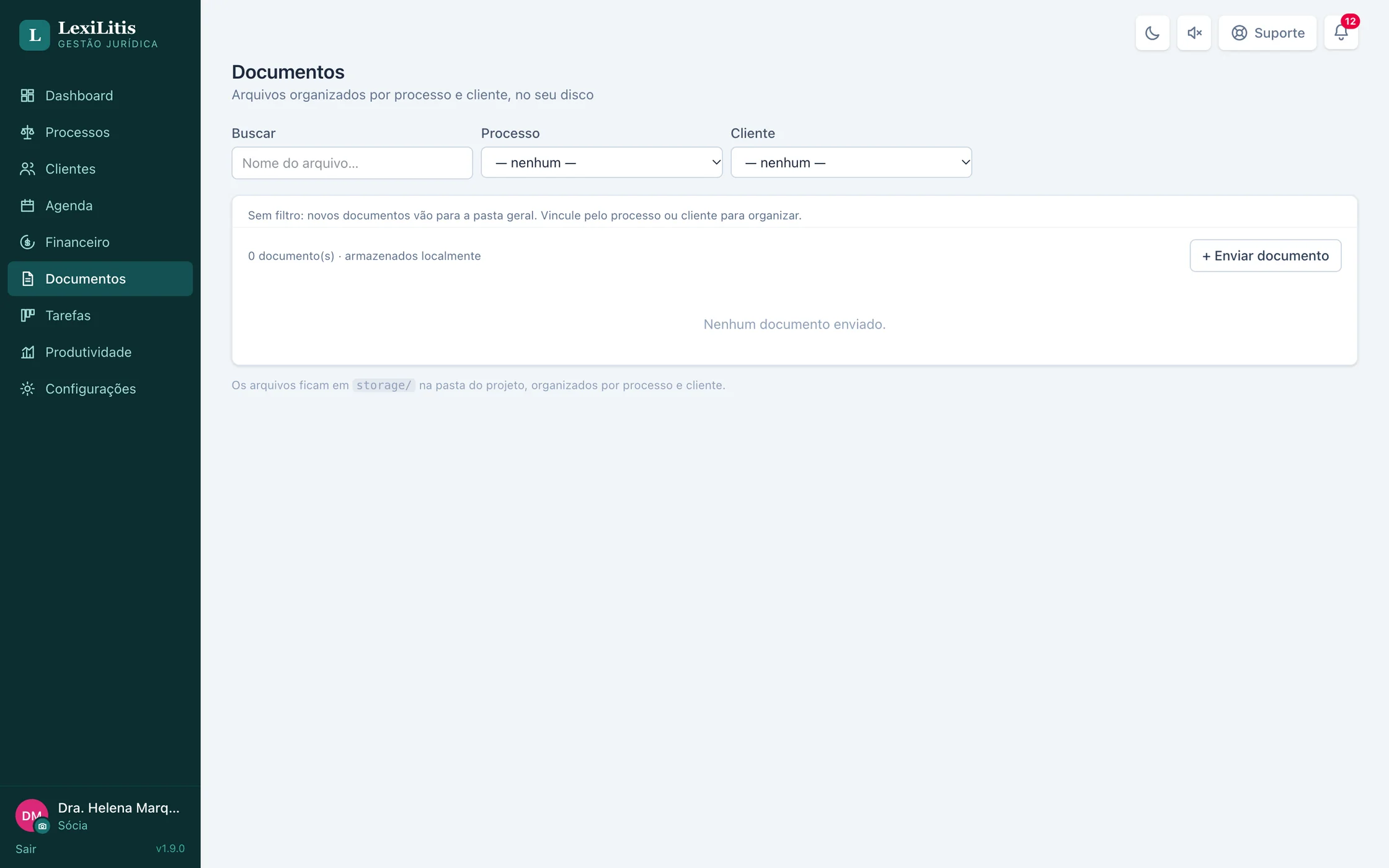The width and height of the screenshot is (1389, 868).
Task: Click the Clientes people icon
Action: (27, 169)
